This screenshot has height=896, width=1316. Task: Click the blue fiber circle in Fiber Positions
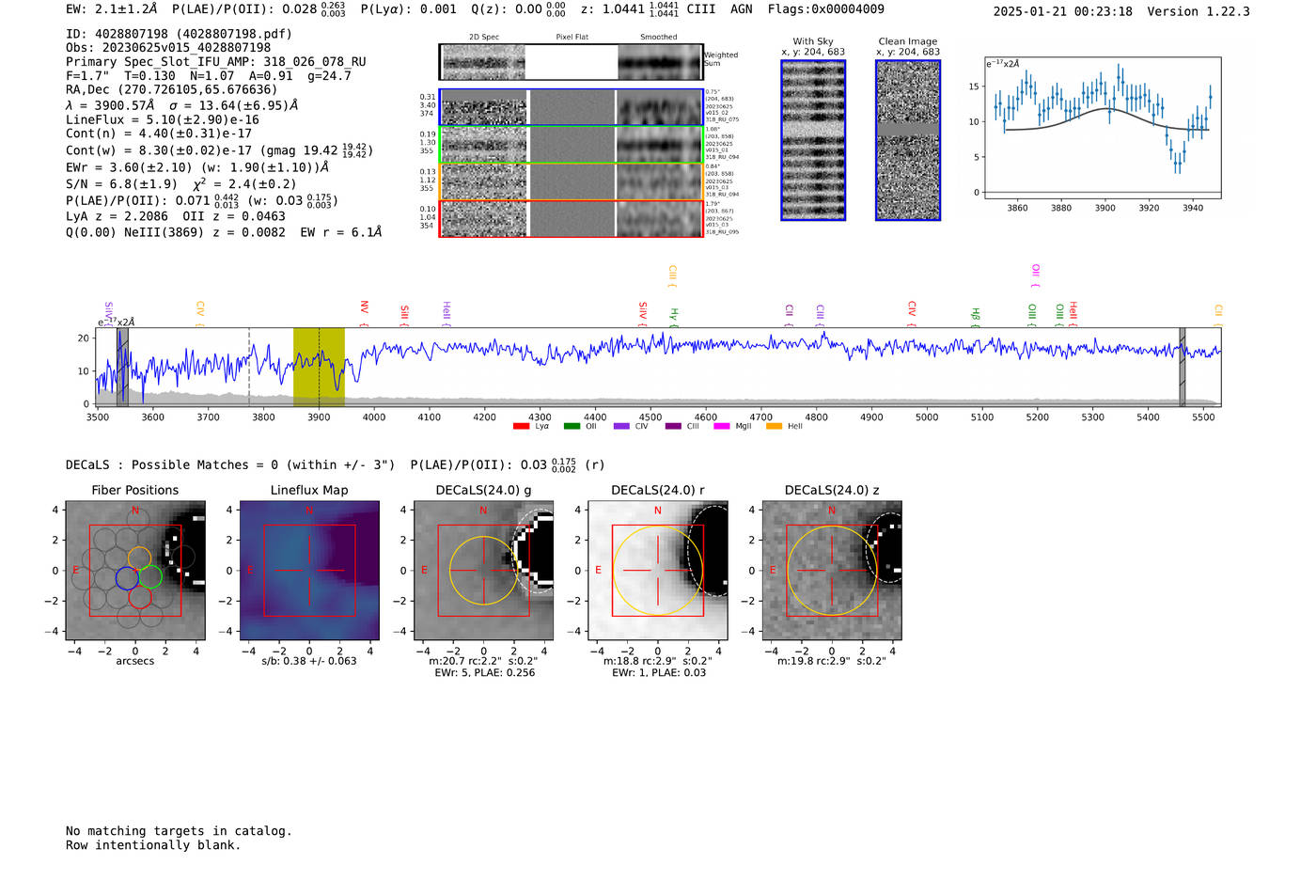point(127,578)
